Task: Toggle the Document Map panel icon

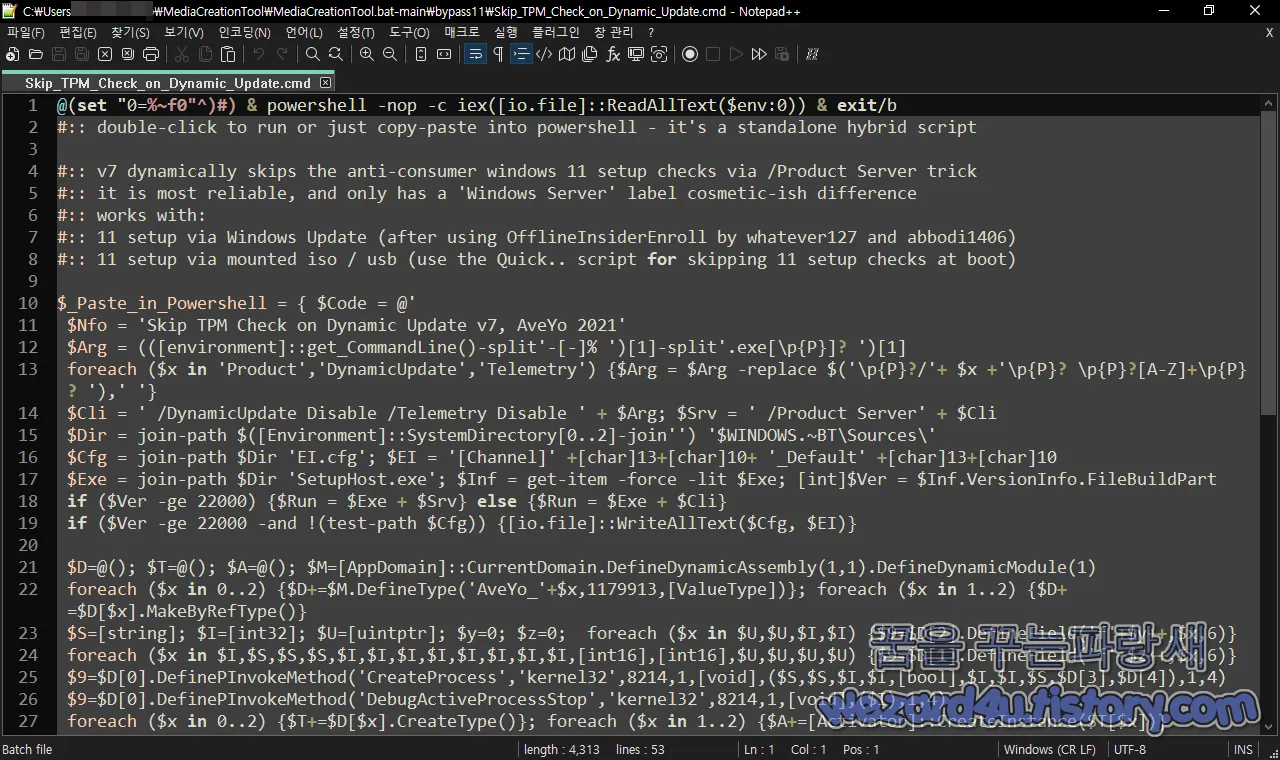Action: [x=567, y=54]
